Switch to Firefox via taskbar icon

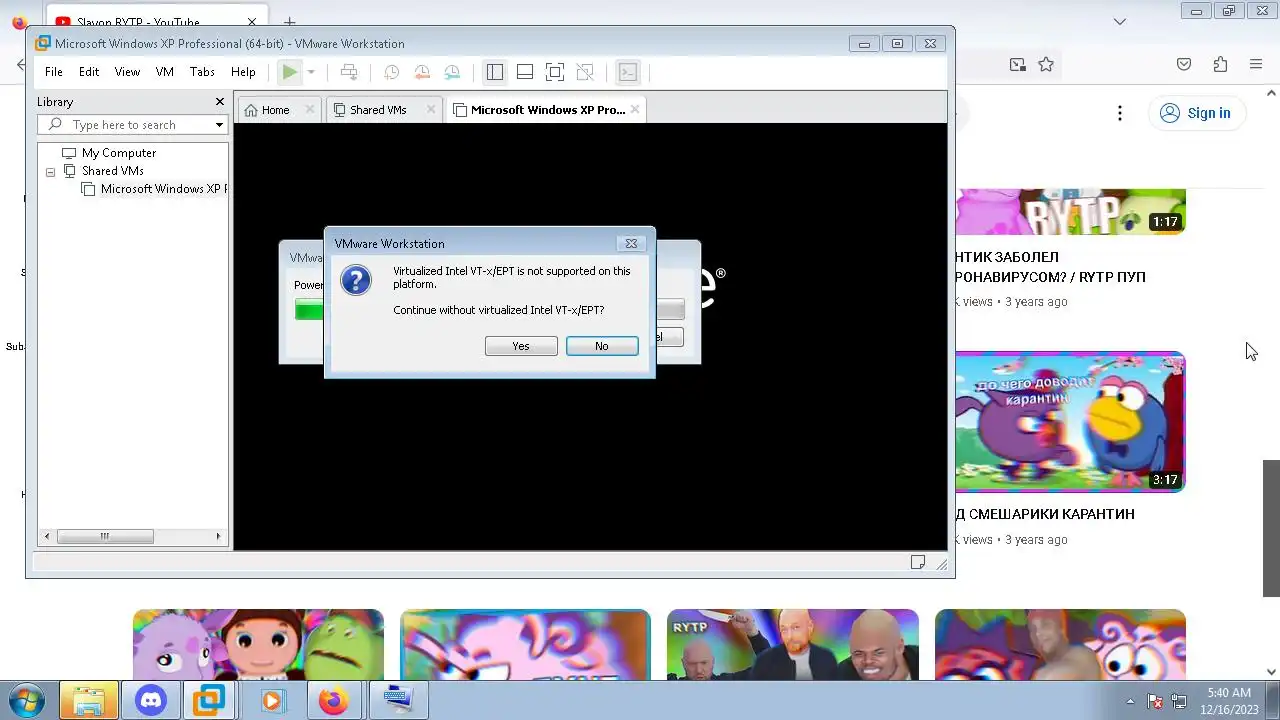pyautogui.click(x=333, y=700)
